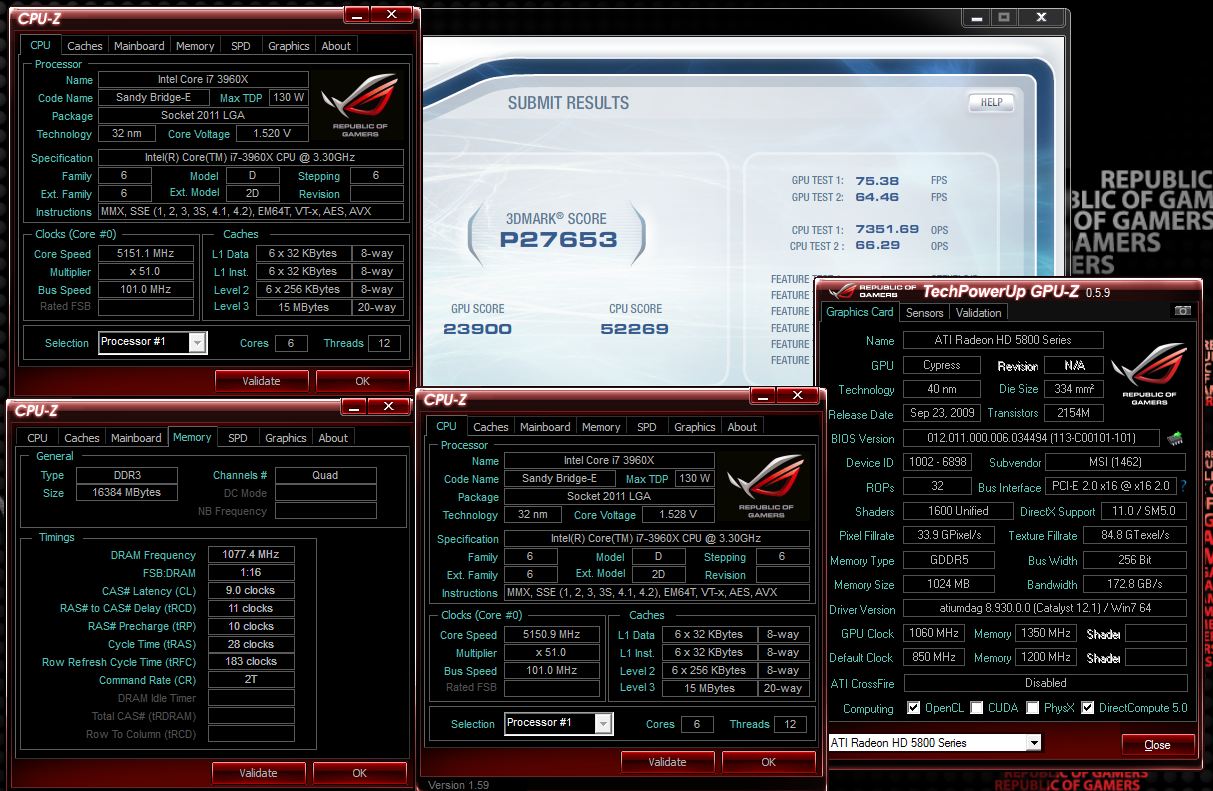Viewport: 1213px width, 791px height.
Task: Click the camera screenshot icon in GPU-Z
Action: (x=1183, y=311)
